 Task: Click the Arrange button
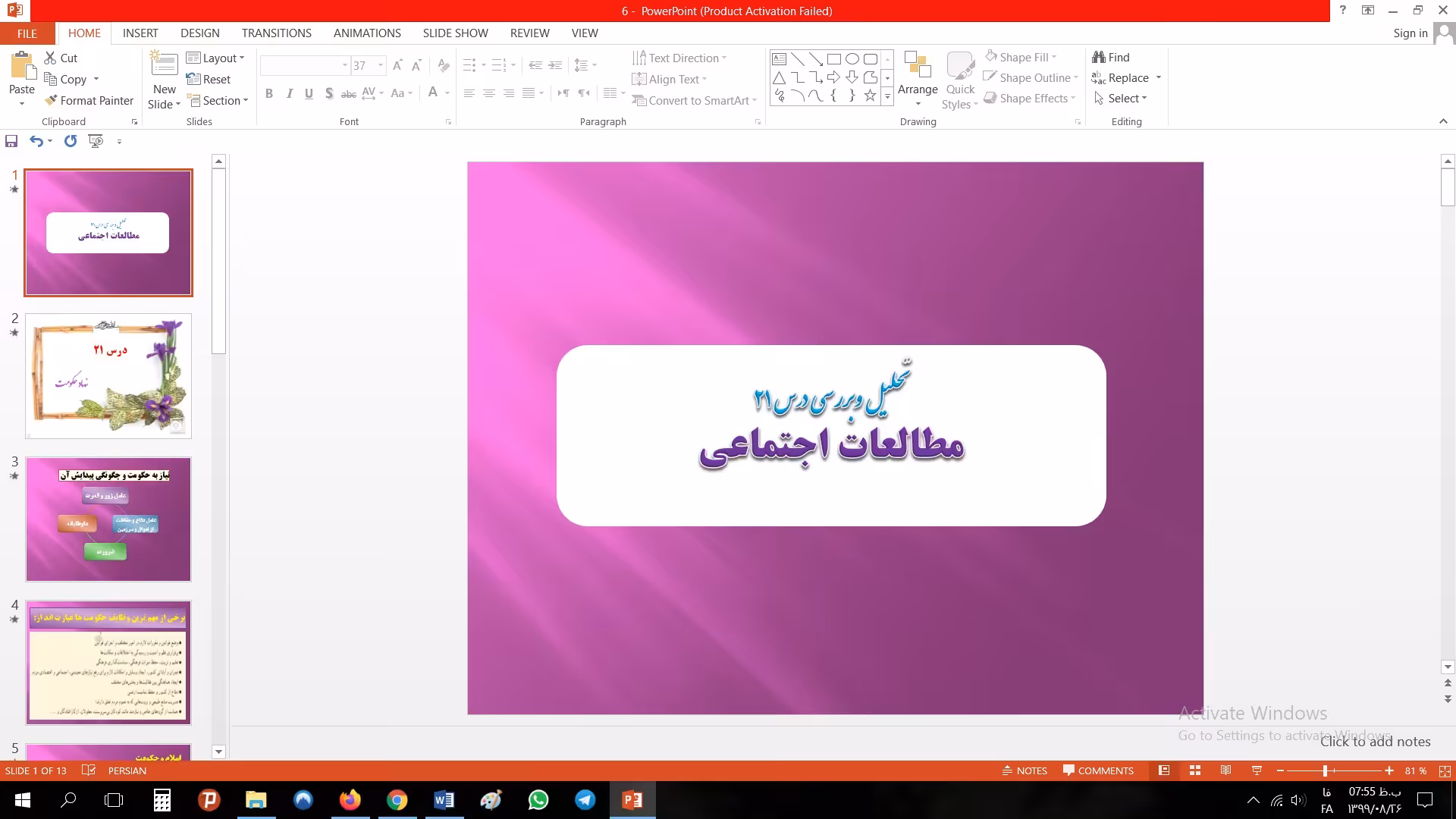918,80
